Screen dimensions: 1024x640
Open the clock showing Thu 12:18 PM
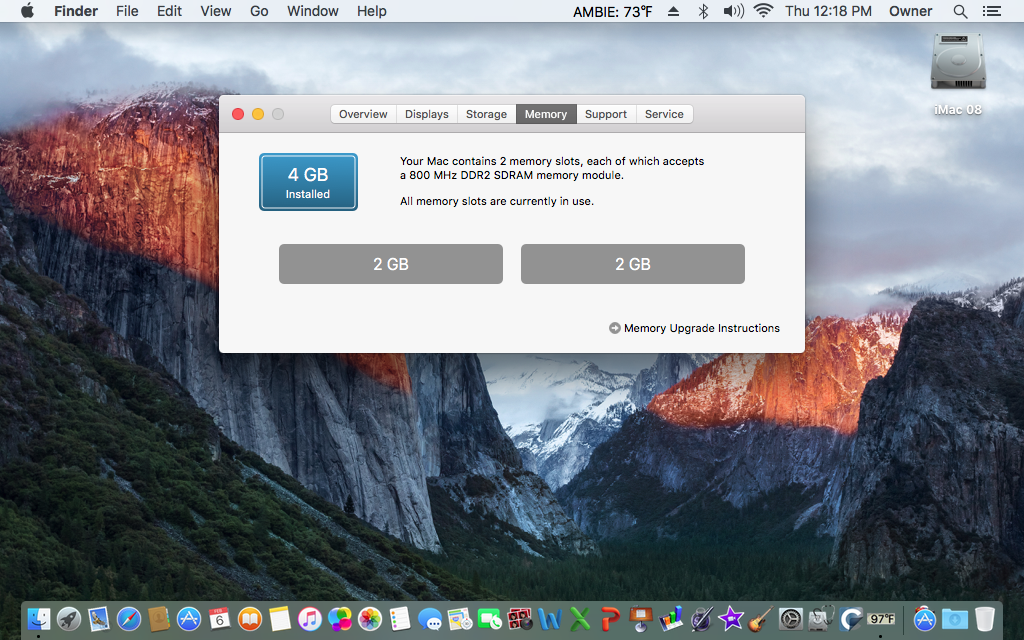[x=828, y=11]
